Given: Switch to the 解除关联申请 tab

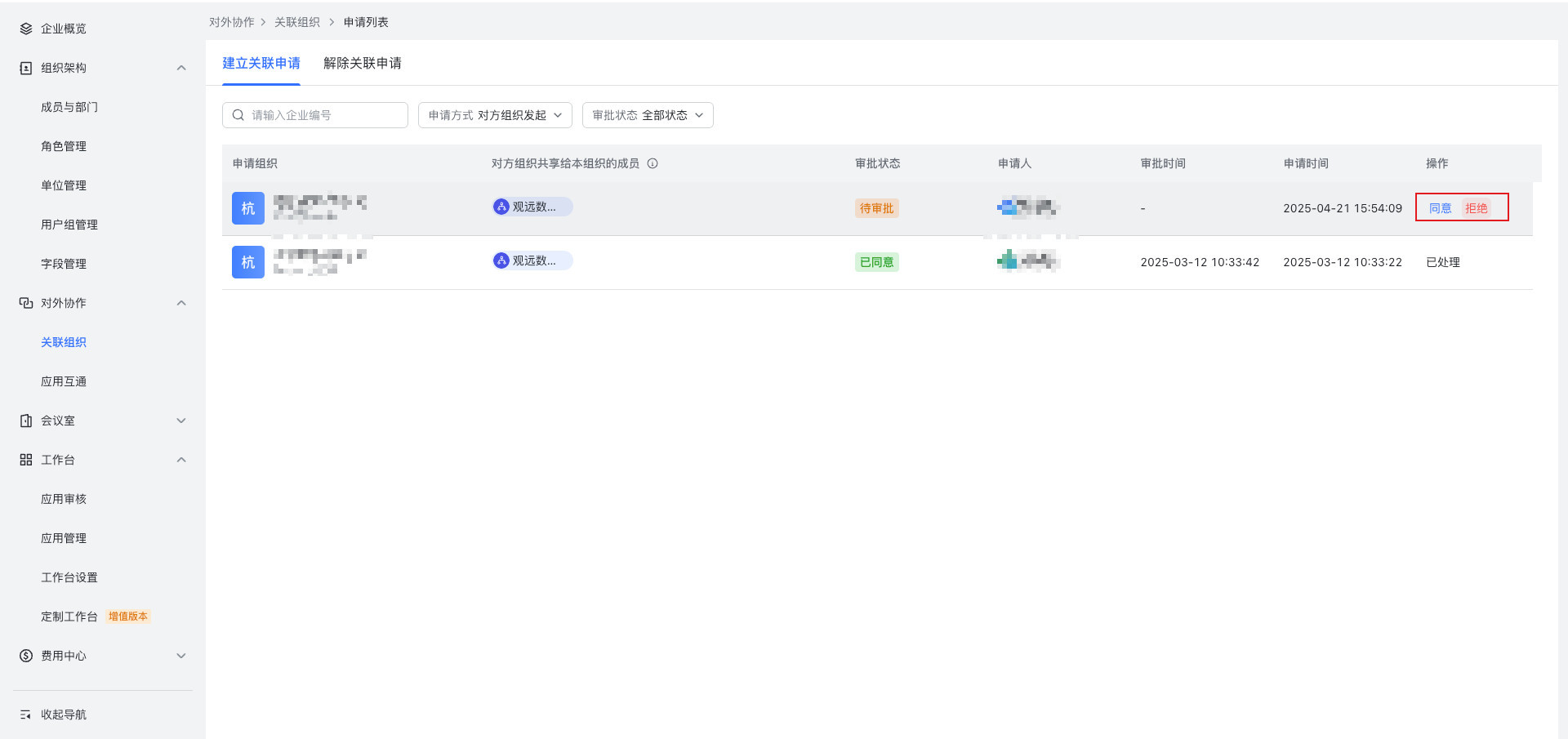Looking at the screenshot, I should coord(362,64).
